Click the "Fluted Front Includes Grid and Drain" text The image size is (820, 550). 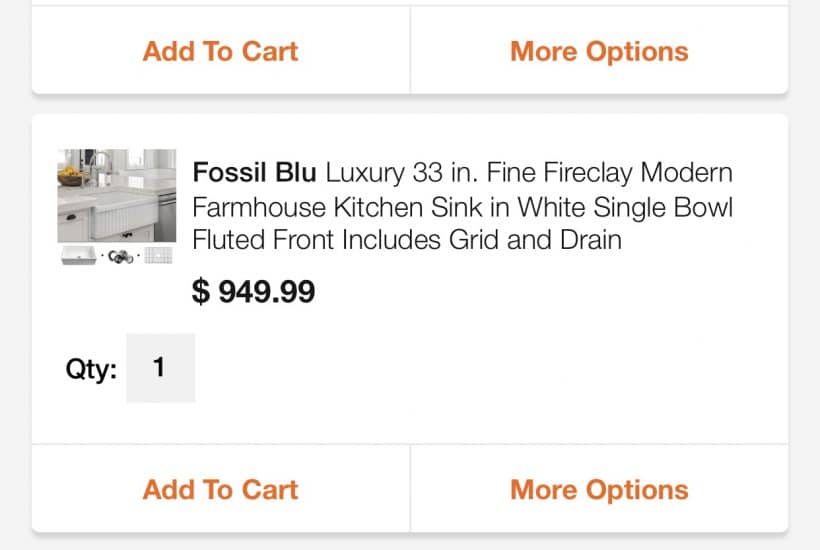coord(406,240)
